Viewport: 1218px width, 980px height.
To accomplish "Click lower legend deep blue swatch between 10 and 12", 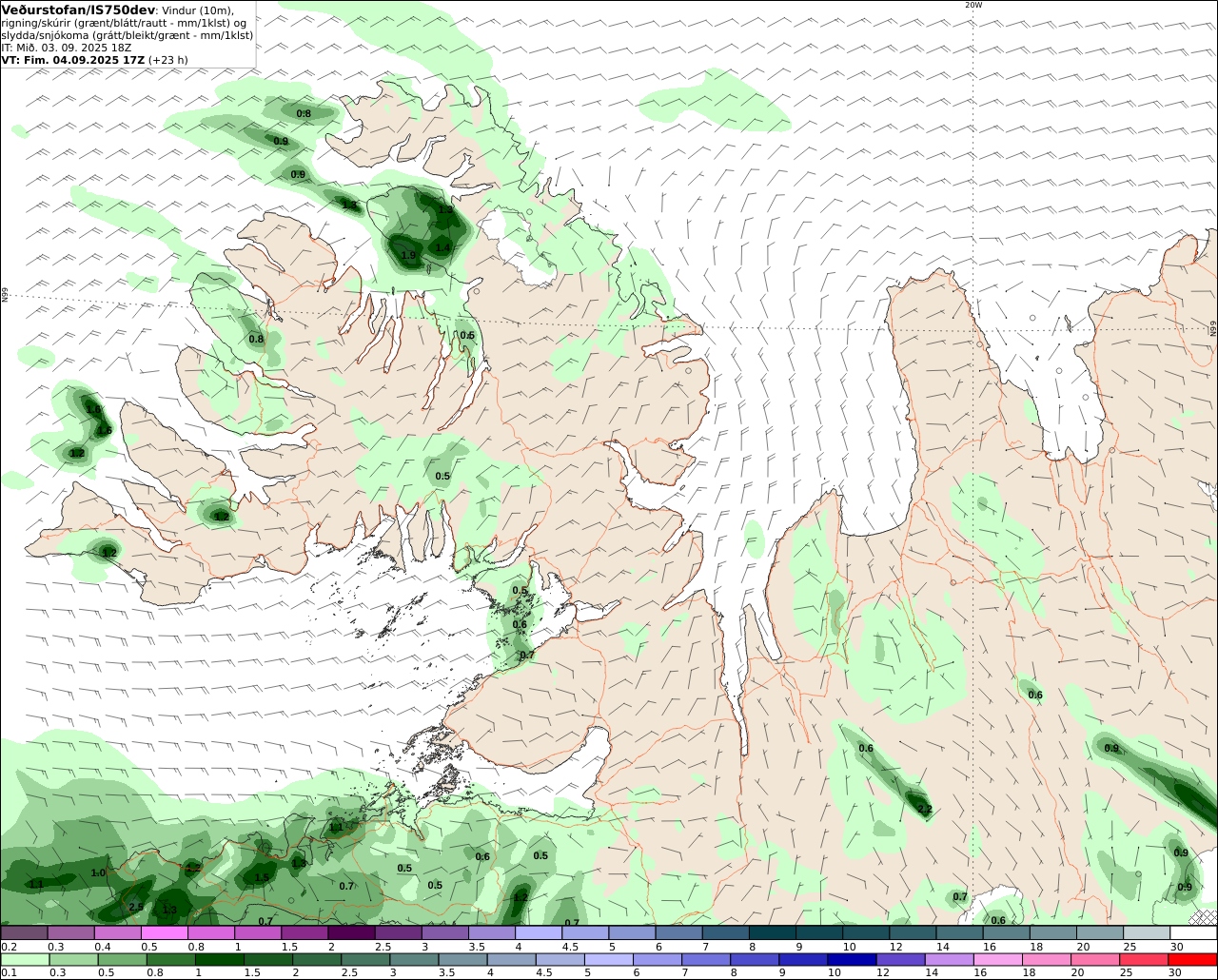I will 853,960.
